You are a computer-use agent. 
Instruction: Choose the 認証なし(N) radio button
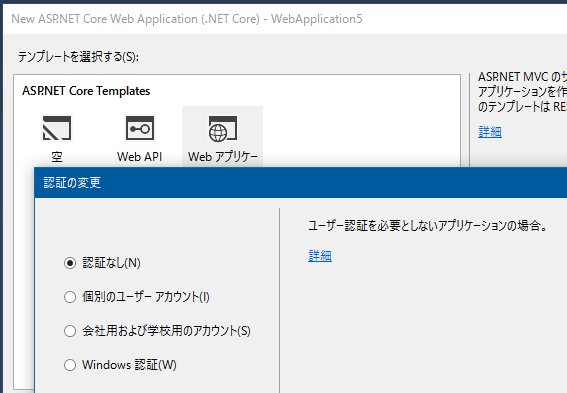pos(70,263)
